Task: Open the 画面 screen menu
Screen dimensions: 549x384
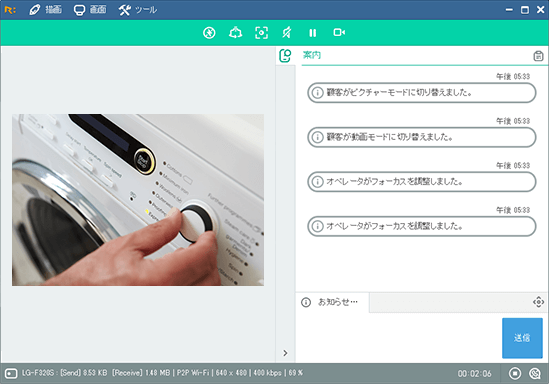Action: tap(90, 10)
